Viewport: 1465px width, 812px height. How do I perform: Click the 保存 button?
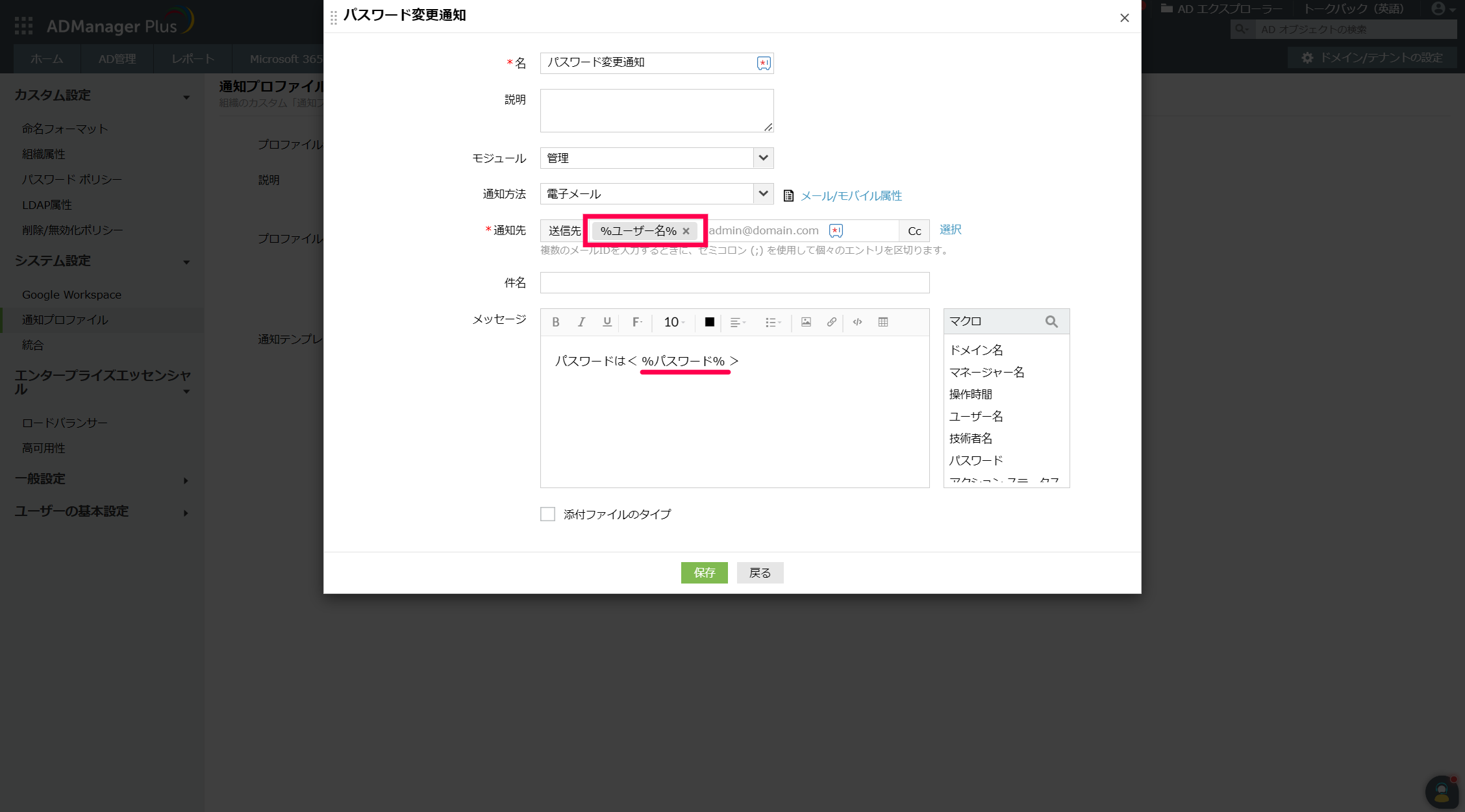704,572
